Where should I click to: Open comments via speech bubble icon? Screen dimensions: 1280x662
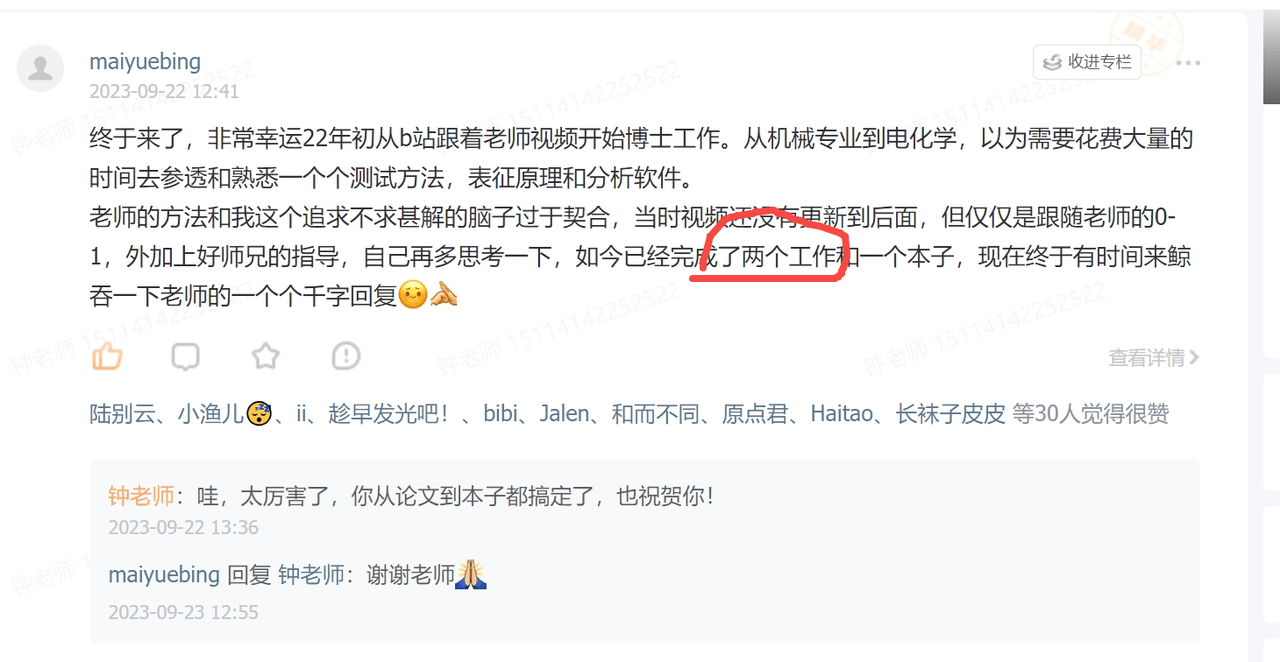(x=185, y=356)
